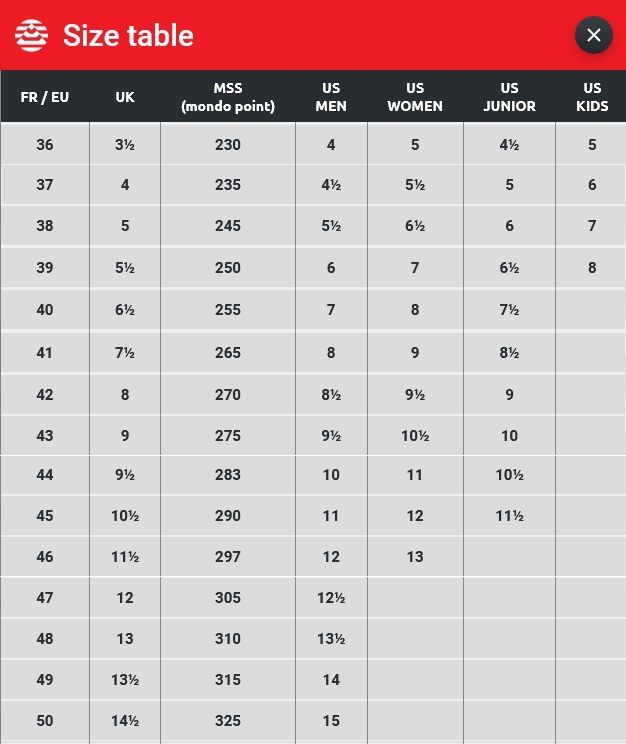
Task: Select US Women size 13 cell
Action: click(415, 557)
